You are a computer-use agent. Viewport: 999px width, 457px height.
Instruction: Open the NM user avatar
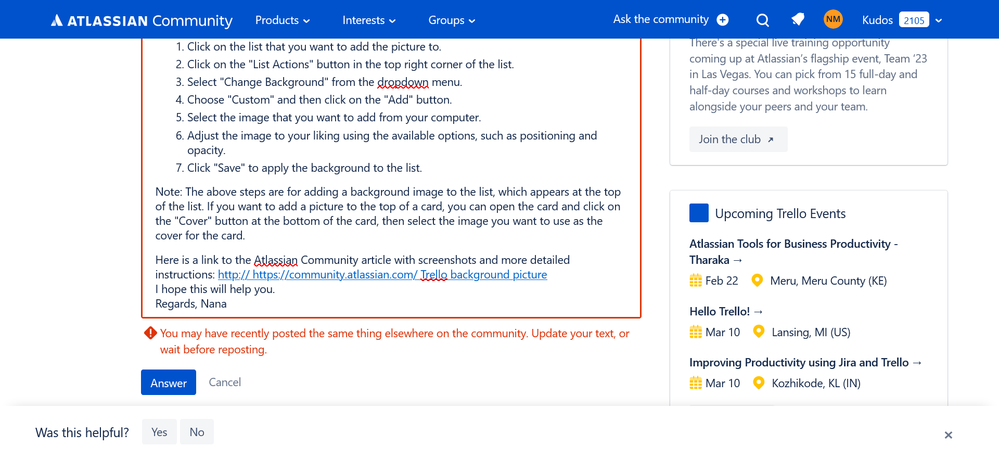(x=833, y=19)
